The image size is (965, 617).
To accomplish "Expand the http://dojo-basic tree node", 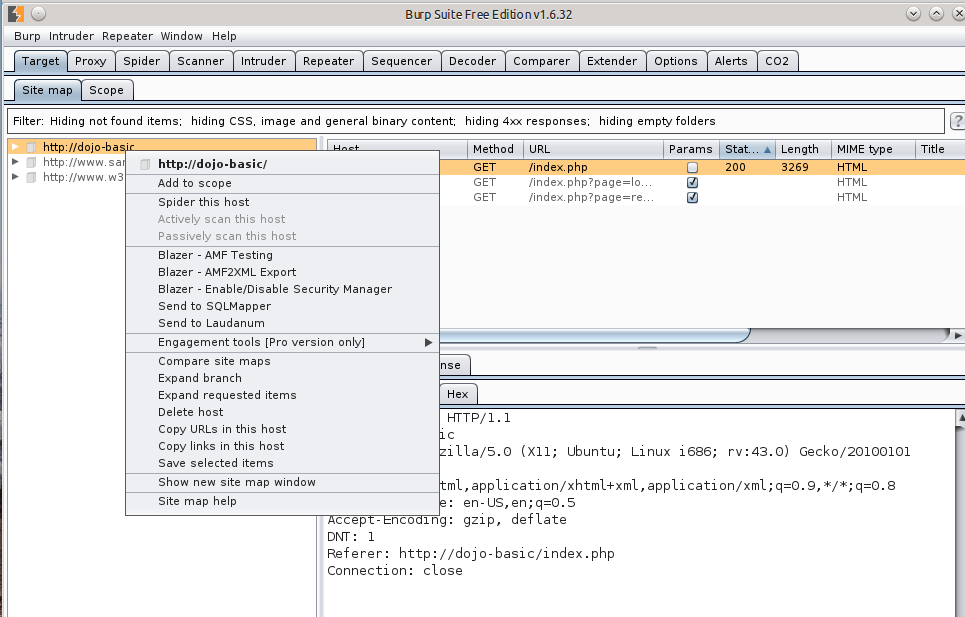I will (x=15, y=148).
